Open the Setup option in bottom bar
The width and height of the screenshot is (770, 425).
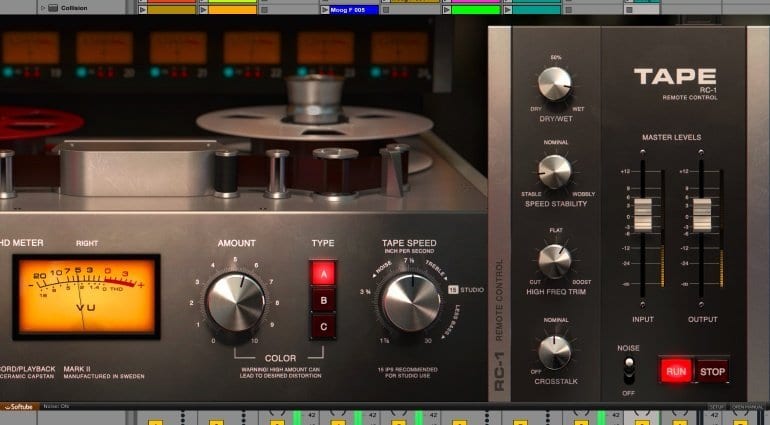[716, 407]
